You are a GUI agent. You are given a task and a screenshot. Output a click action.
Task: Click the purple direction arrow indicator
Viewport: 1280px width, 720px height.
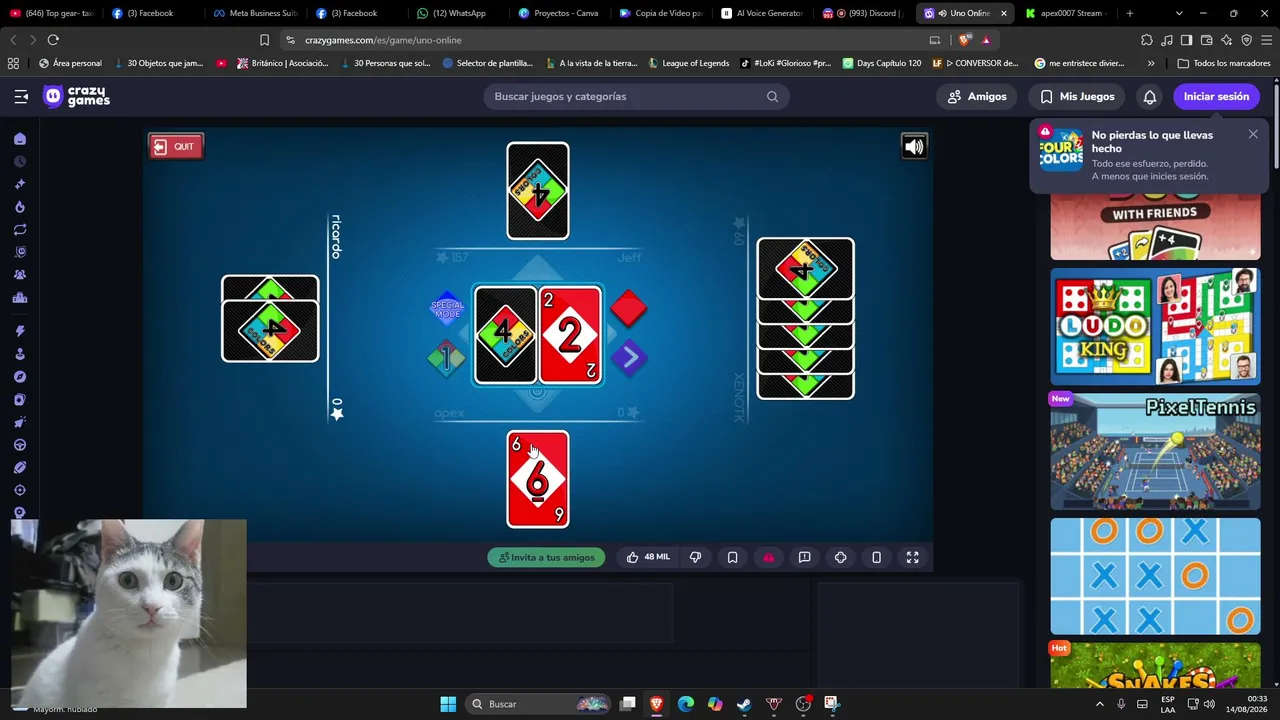click(x=629, y=357)
